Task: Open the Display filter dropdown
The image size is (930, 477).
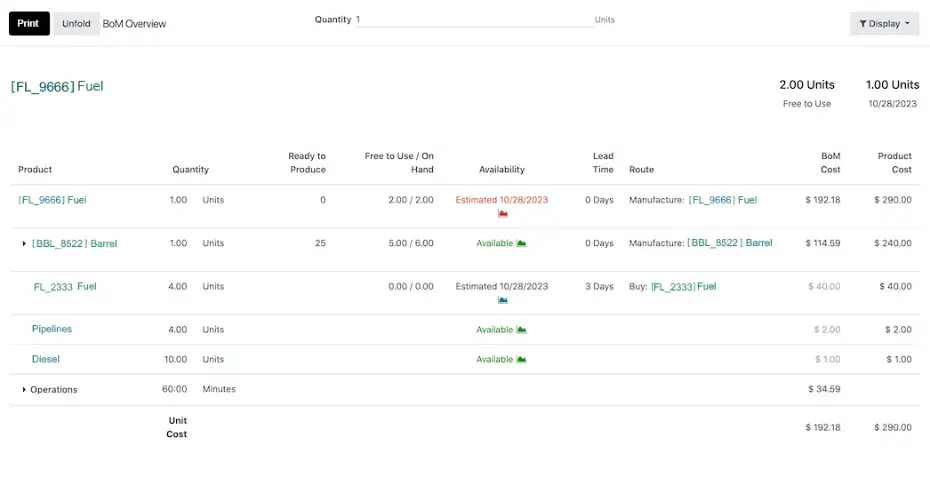Action: tap(884, 23)
